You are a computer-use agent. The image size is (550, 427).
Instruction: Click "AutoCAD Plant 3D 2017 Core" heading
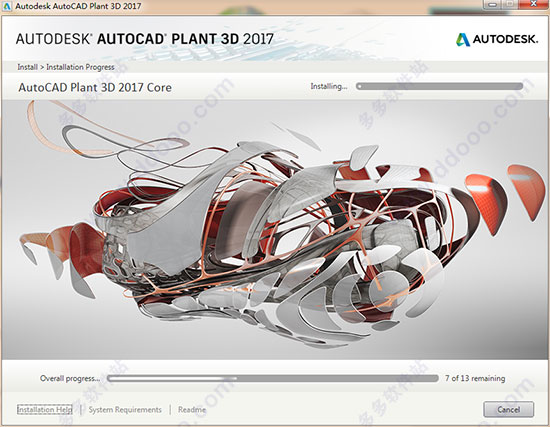pyautogui.click(x=95, y=87)
